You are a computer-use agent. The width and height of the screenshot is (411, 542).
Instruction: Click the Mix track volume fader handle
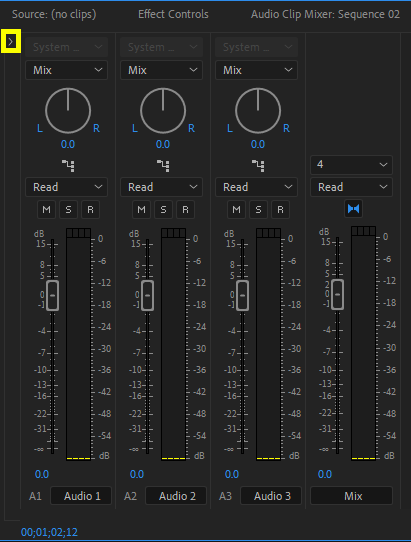click(x=338, y=295)
